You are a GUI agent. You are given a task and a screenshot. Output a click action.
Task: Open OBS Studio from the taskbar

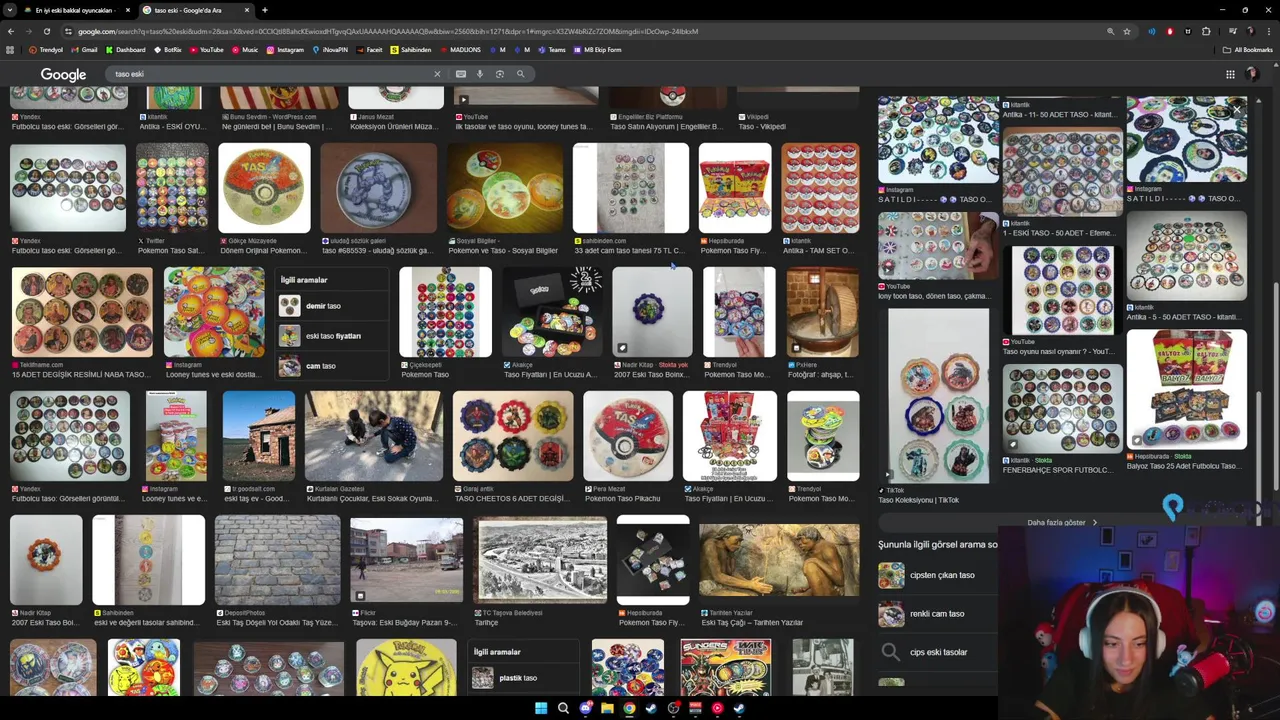(x=673, y=708)
